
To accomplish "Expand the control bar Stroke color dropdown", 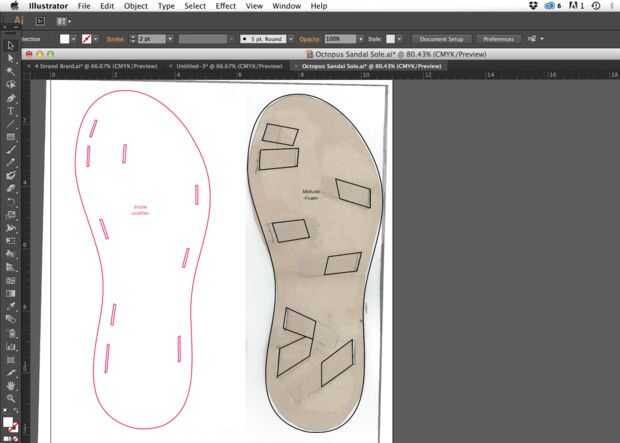I will 95,39.
